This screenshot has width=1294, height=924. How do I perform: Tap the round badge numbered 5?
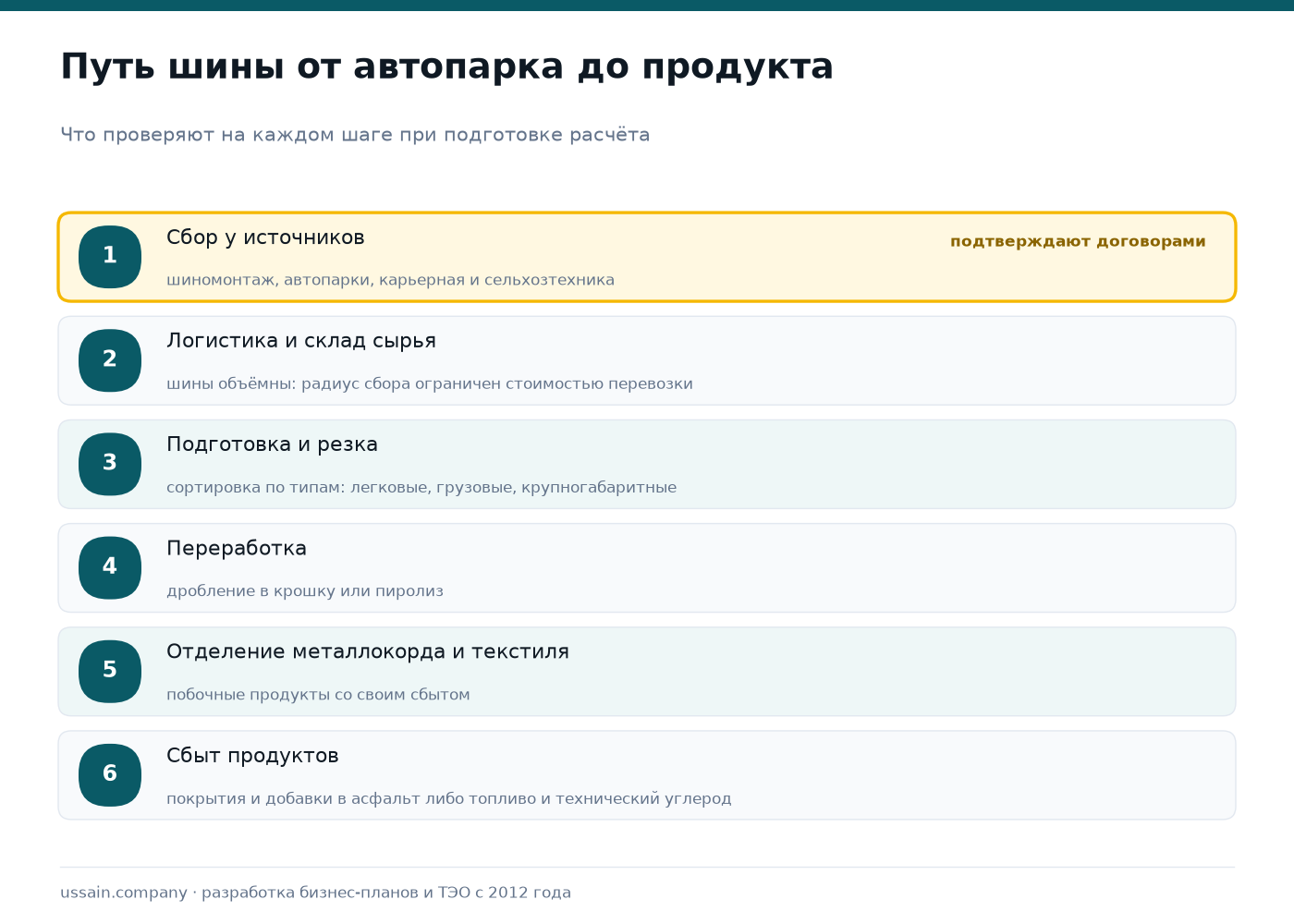(x=110, y=671)
